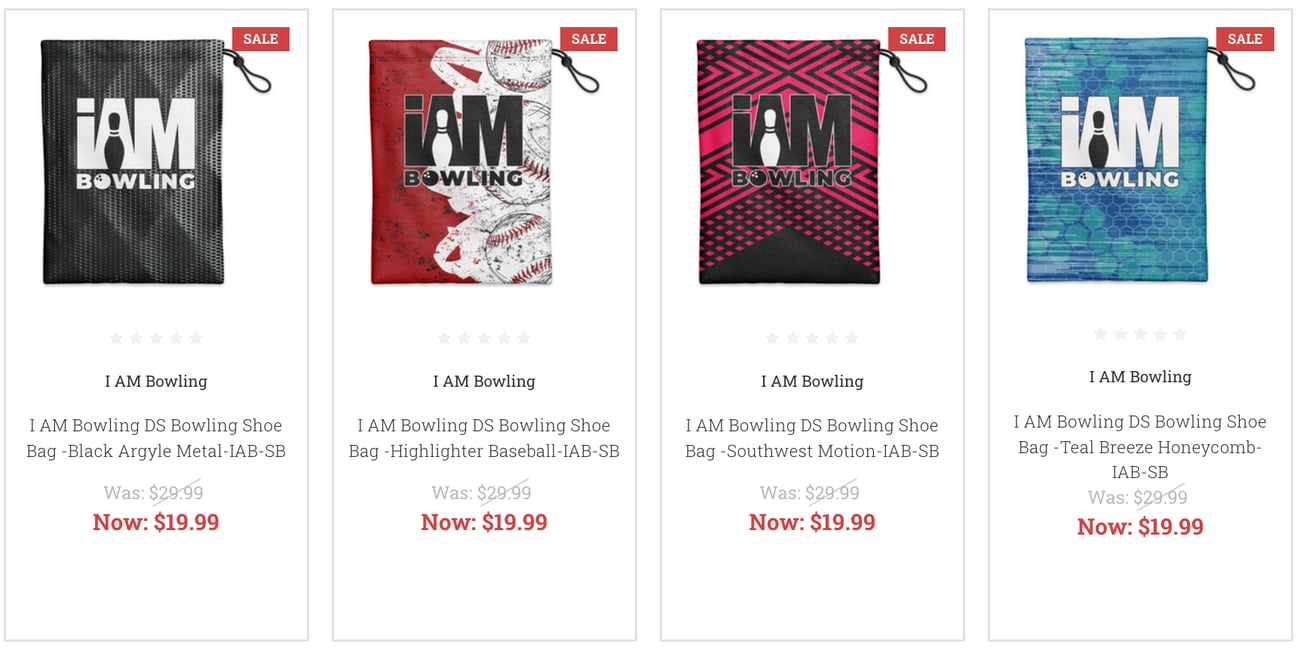Image resolution: width=1300 pixels, height=650 pixels.
Task: Click star rating under Highlighter Baseball bag
Action: pos(484,338)
